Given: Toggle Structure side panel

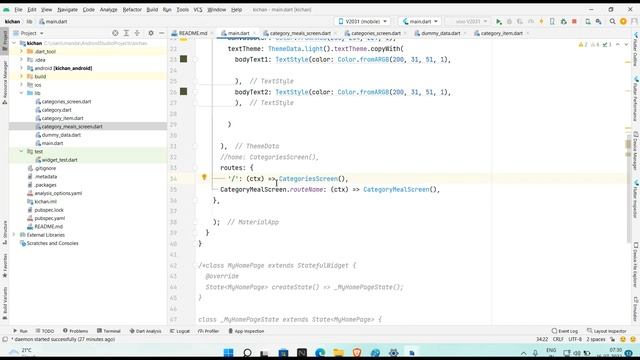Looking at the screenshot, I should point(5,233).
